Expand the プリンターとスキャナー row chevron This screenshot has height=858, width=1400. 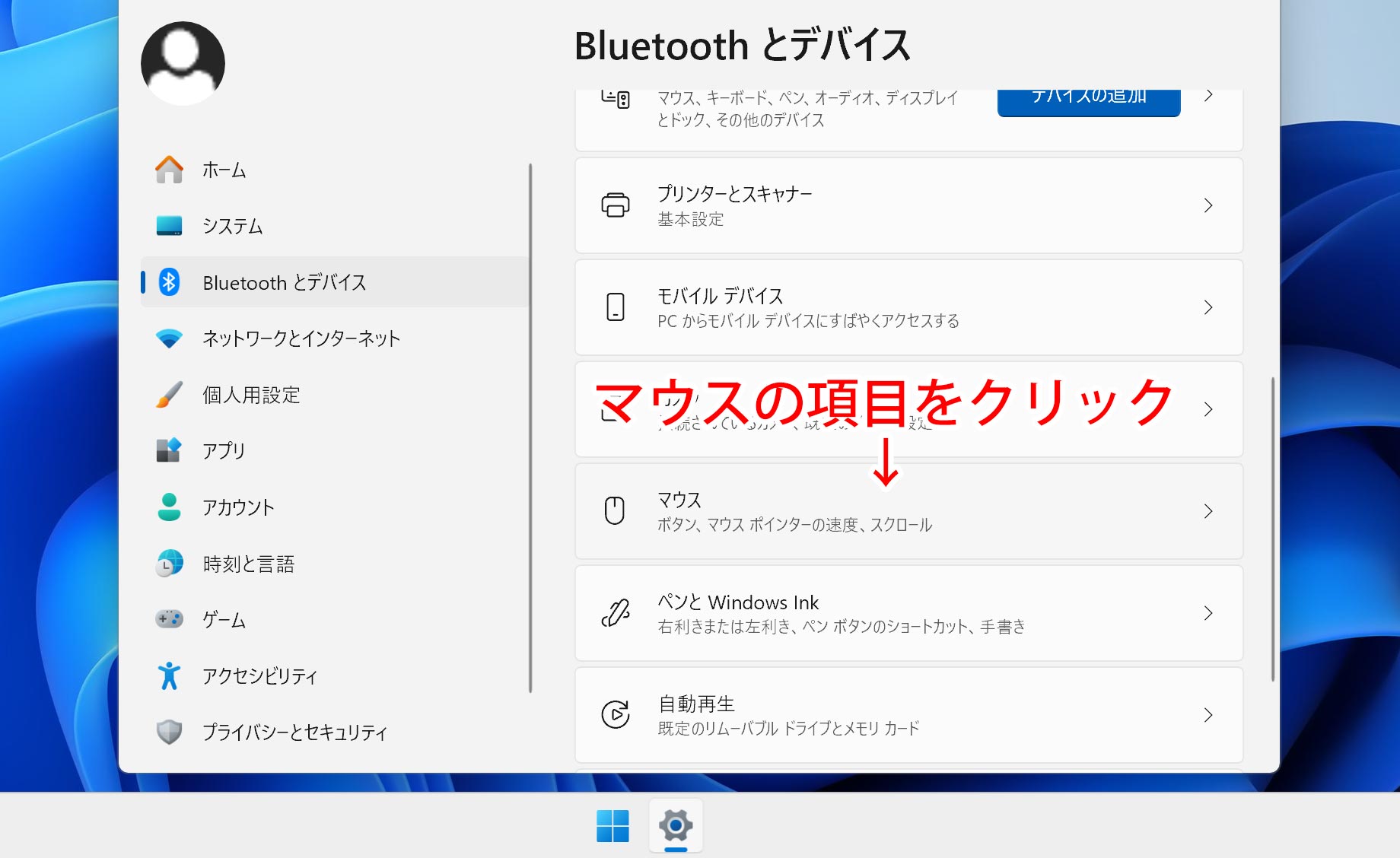click(1207, 205)
